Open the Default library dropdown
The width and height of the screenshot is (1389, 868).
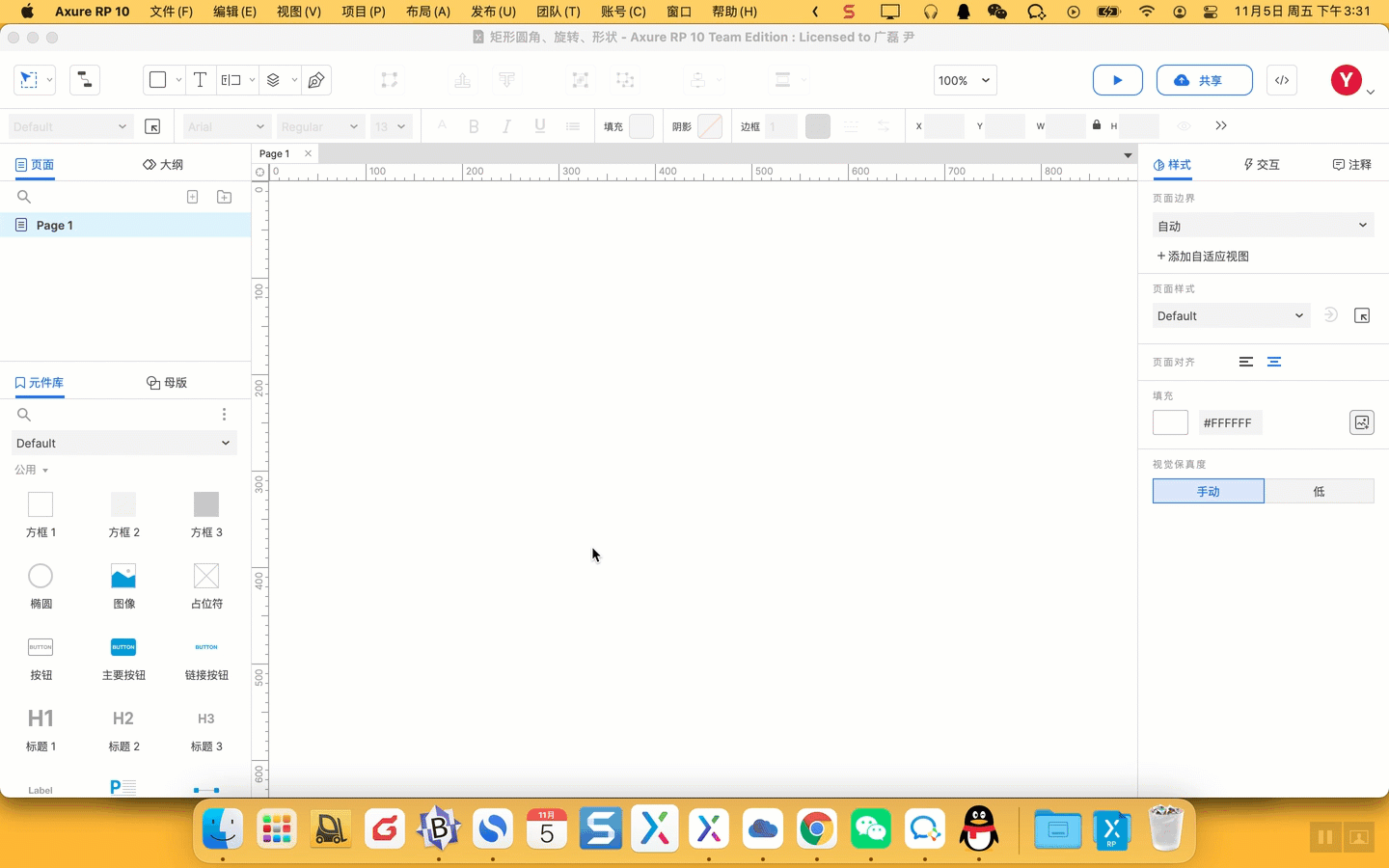pyautogui.click(x=123, y=444)
